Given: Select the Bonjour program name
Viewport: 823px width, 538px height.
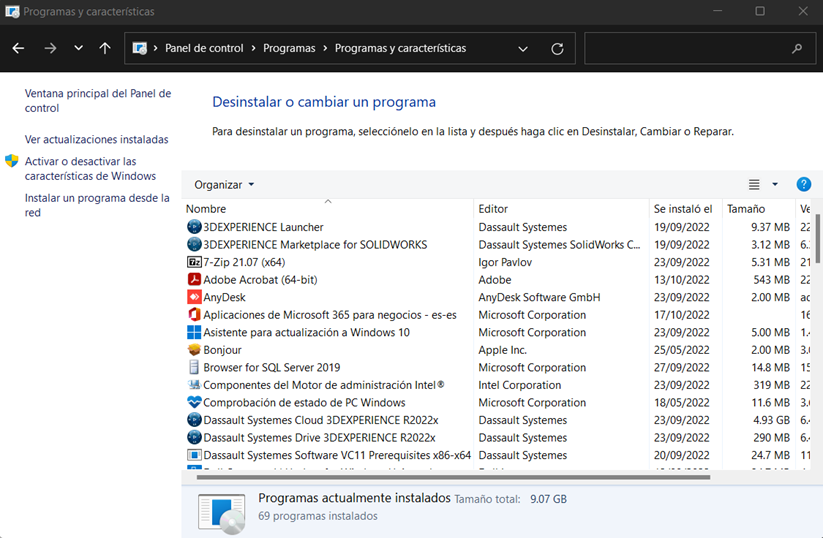Looking at the screenshot, I should 223,350.
